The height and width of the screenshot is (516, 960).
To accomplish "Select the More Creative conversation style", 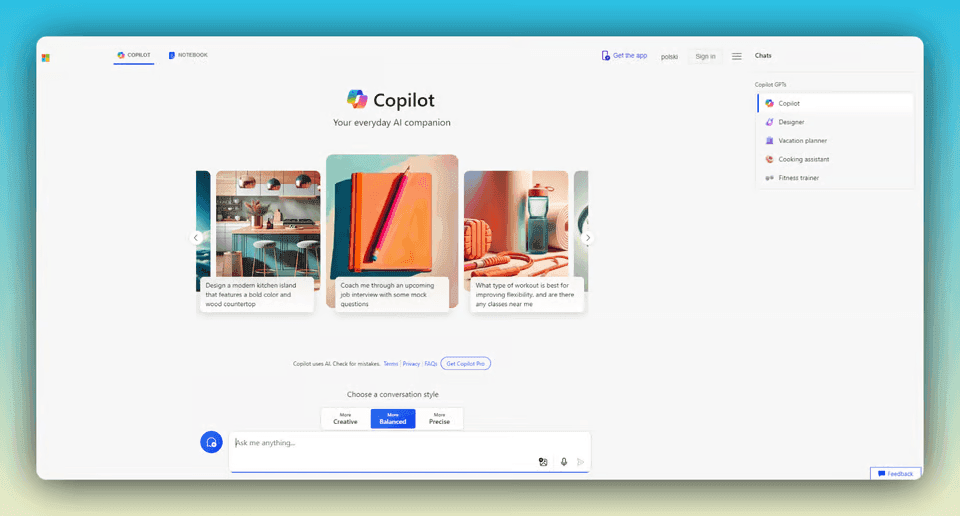I will click(x=345, y=418).
